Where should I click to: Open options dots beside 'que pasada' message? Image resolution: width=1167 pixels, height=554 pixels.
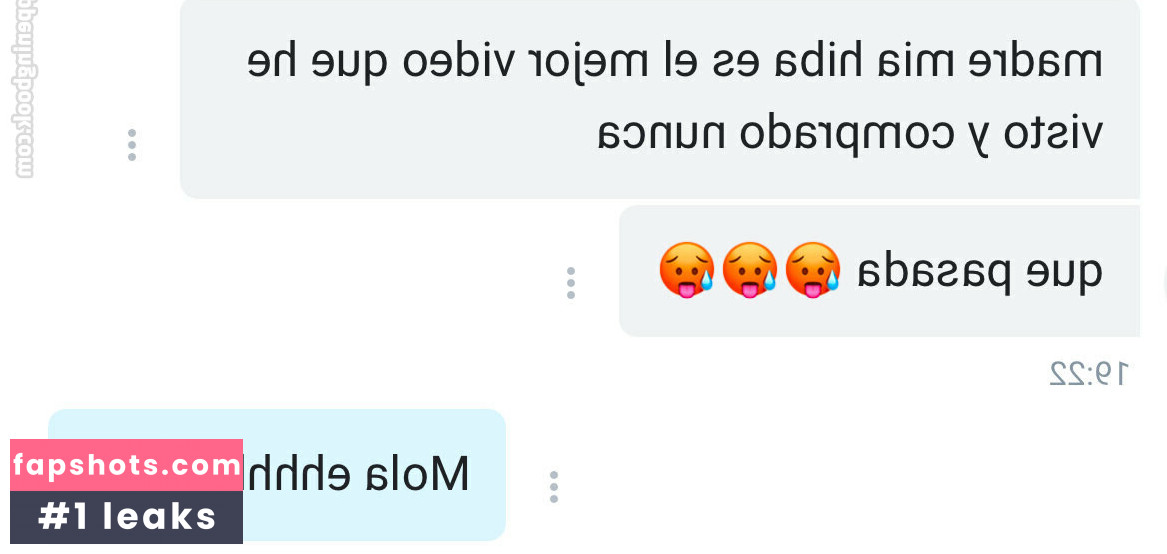click(x=570, y=283)
